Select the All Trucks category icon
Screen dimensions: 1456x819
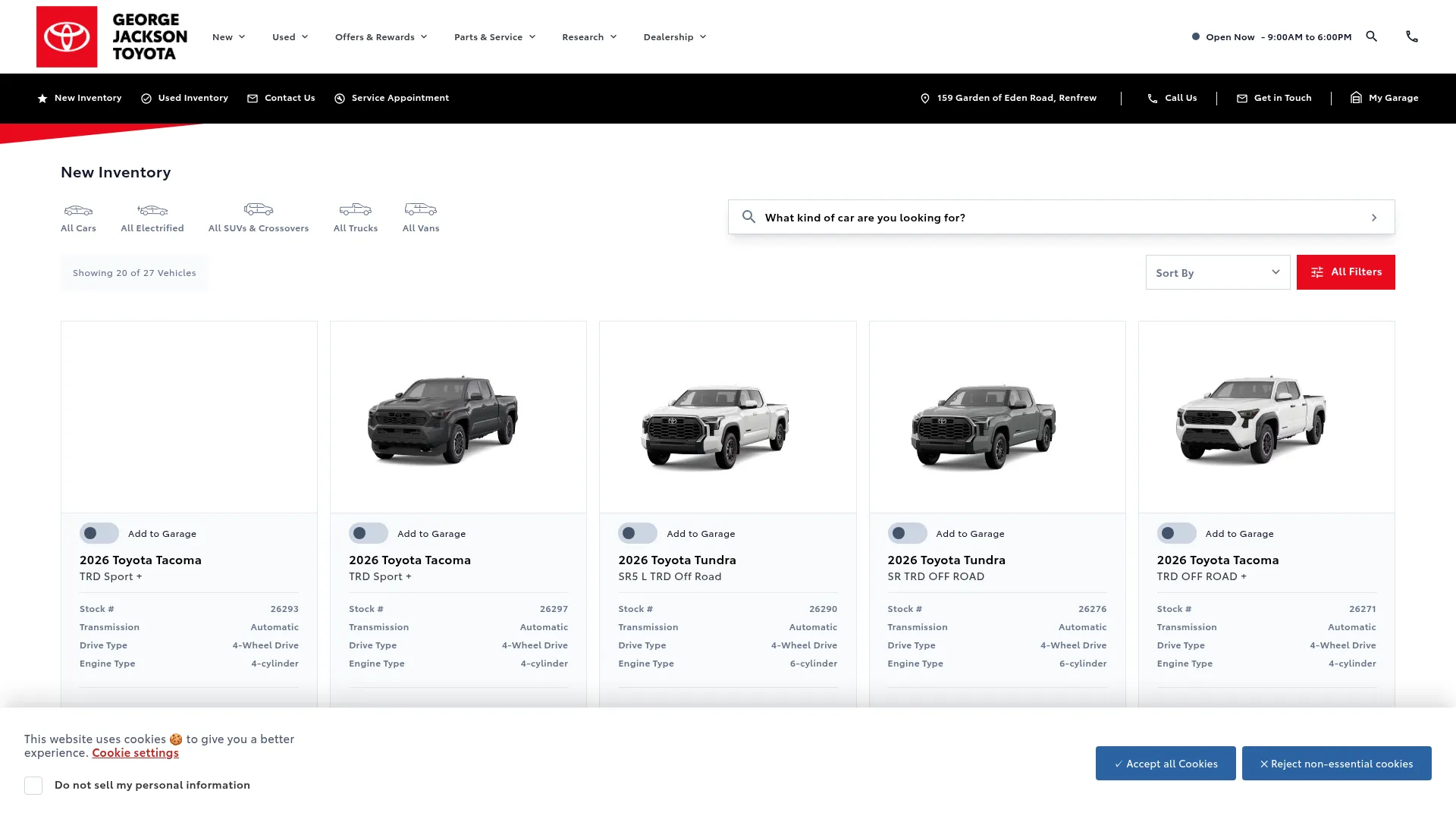point(356,209)
